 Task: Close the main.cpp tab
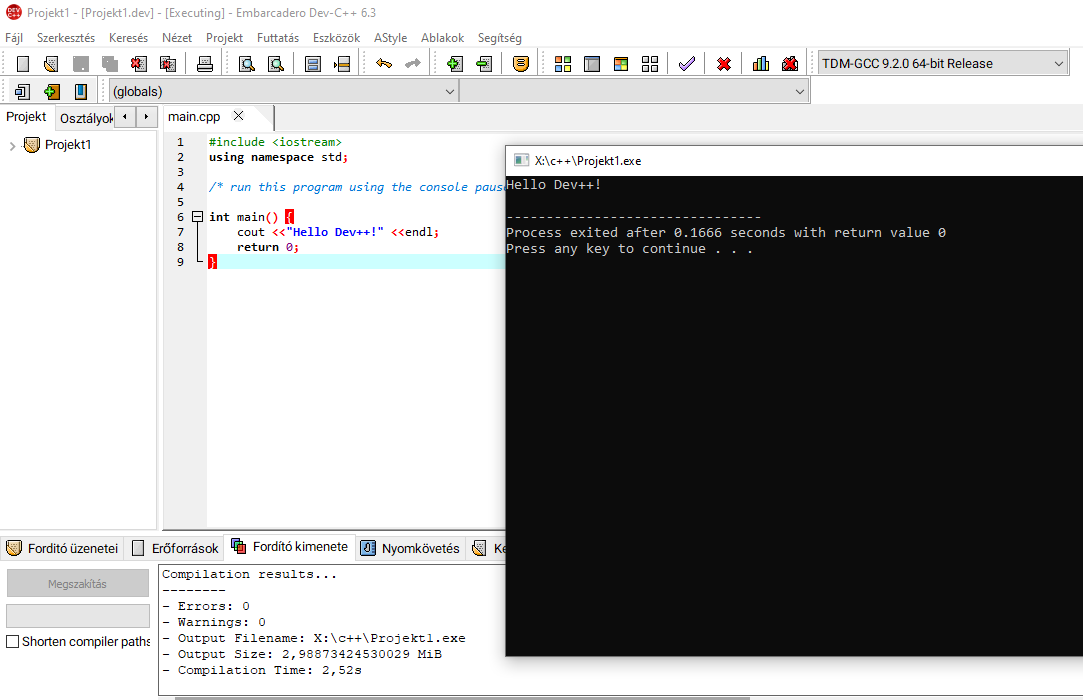pyautogui.click(x=238, y=116)
